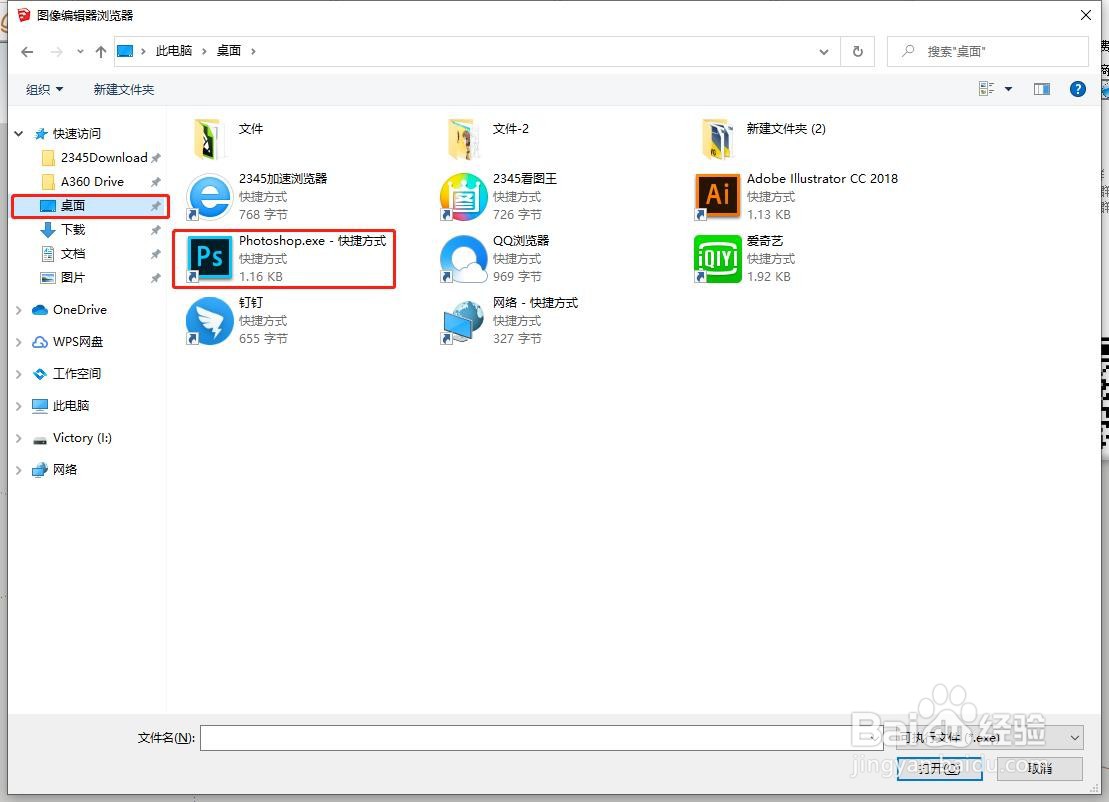Select the QQ浏览器 shortcut icon

[463, 258]
